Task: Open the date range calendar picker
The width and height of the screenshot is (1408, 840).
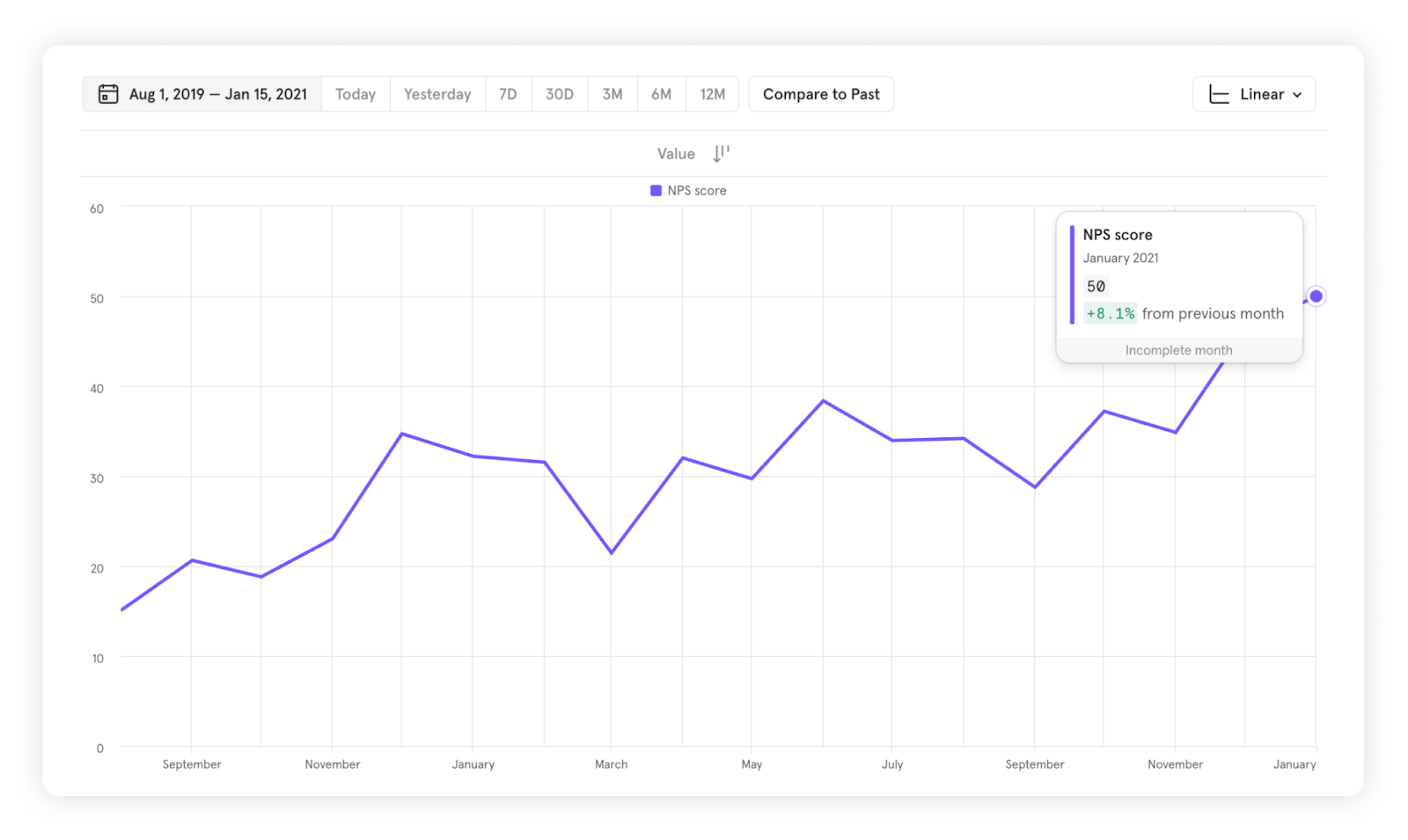Action: point(108,94)
